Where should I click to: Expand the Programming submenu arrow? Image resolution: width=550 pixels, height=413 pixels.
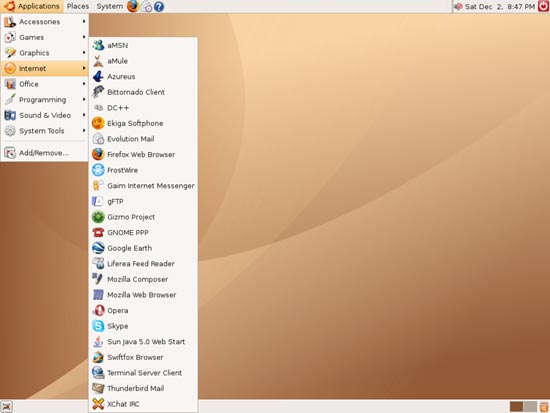tap(84, 99)
